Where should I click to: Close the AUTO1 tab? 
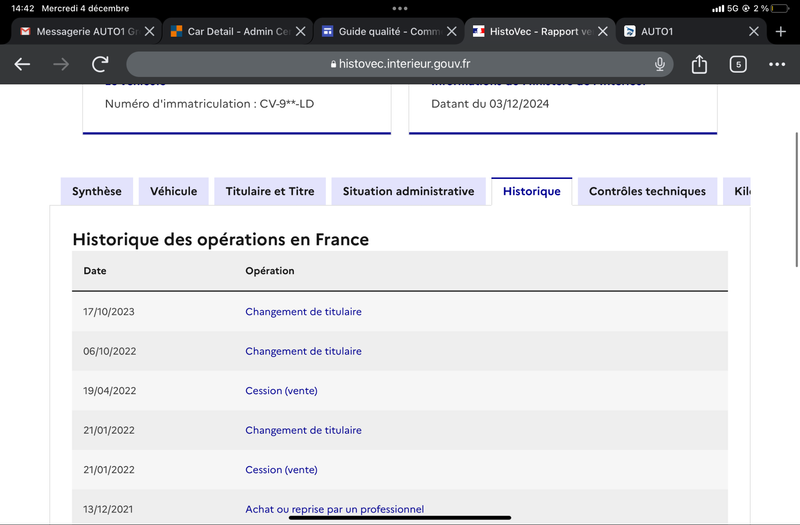754,32
